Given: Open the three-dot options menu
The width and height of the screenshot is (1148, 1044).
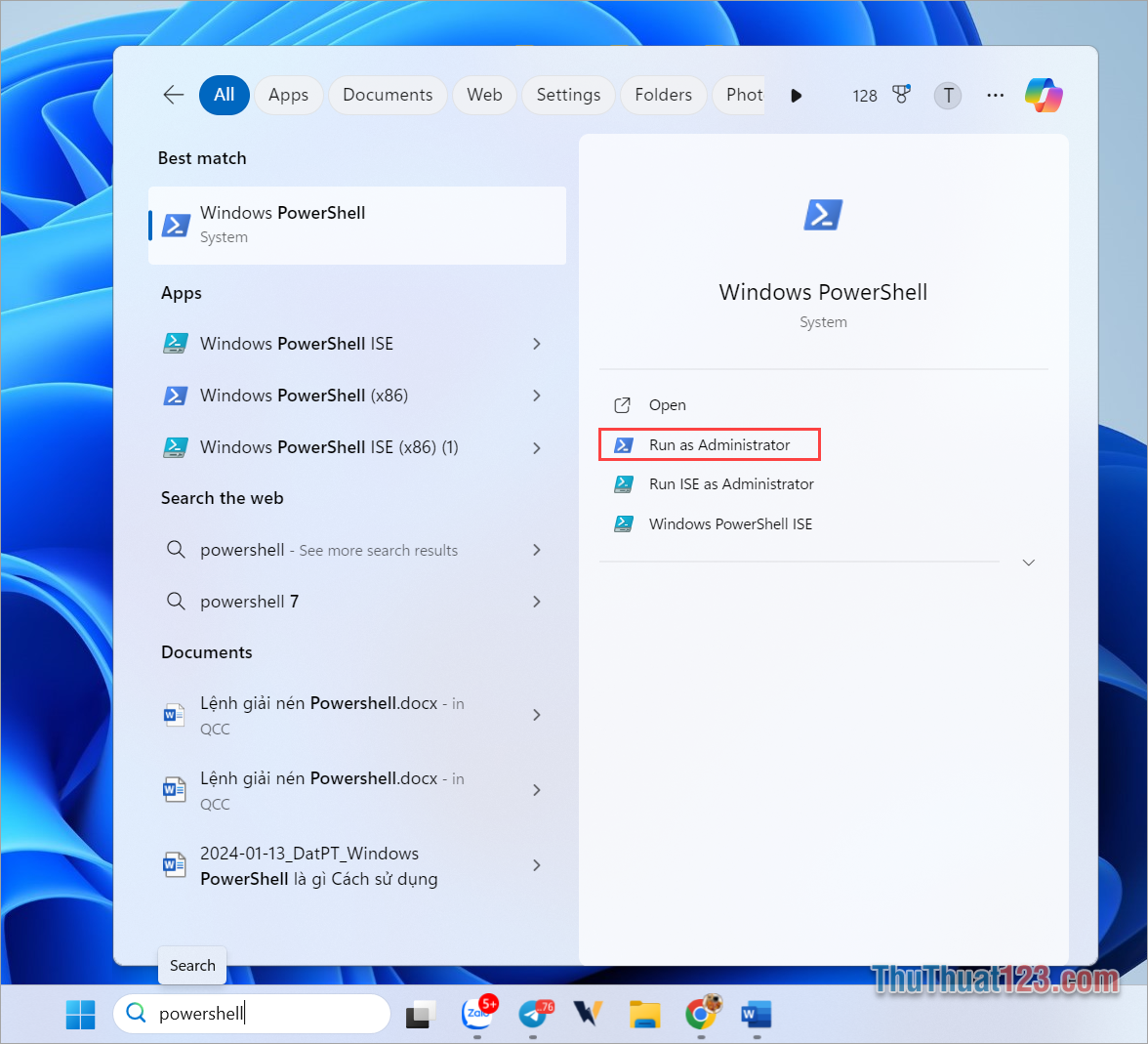Looking at the screenshot, I should (x=995, y=96).
